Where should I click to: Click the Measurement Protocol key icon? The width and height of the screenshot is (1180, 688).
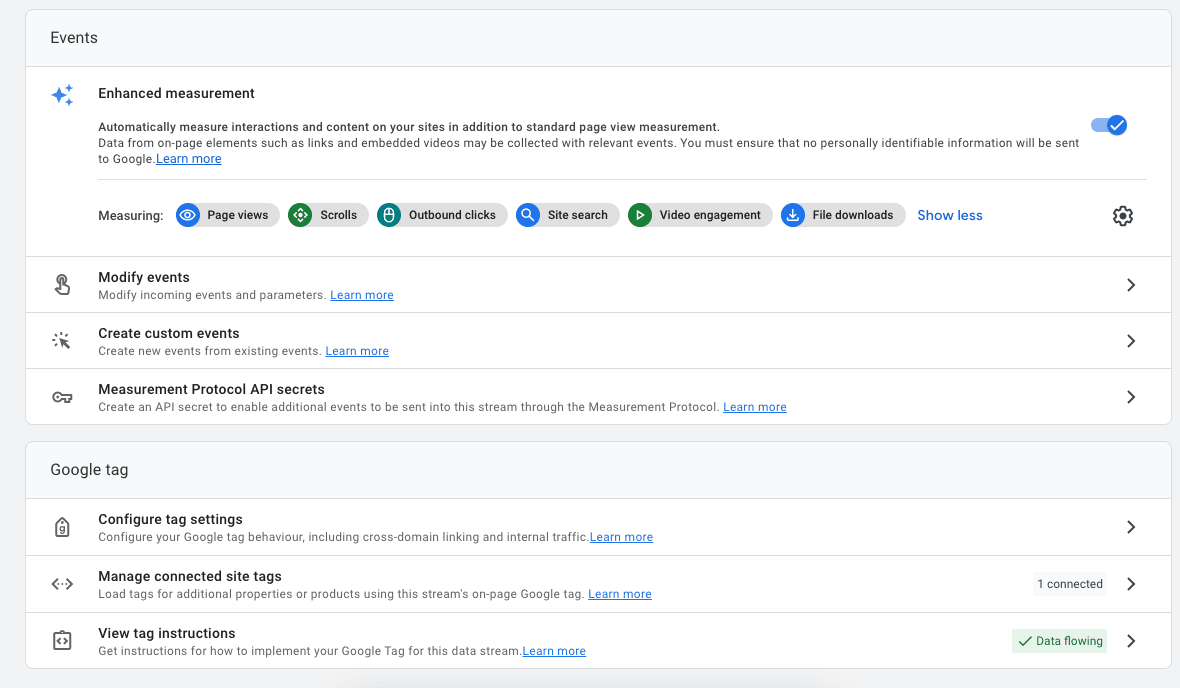(62, 397)
